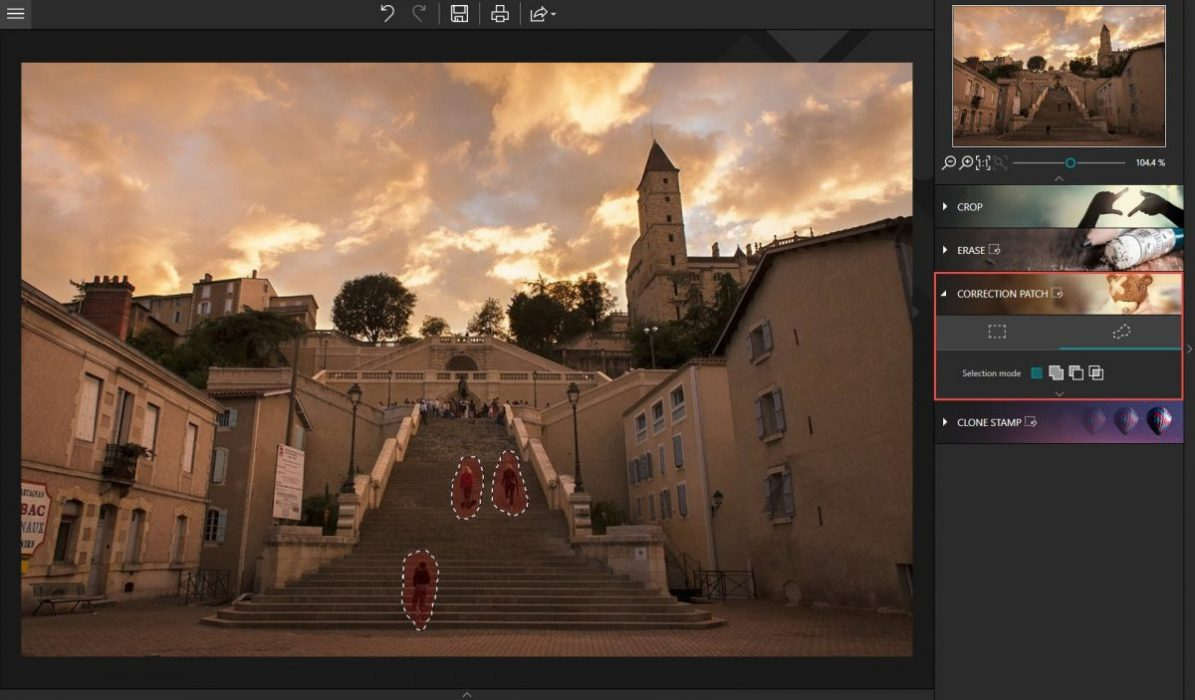1195x700 pixels.
Task: Open the hamburger menu in the top-left corner
Action: click(14, 13)
